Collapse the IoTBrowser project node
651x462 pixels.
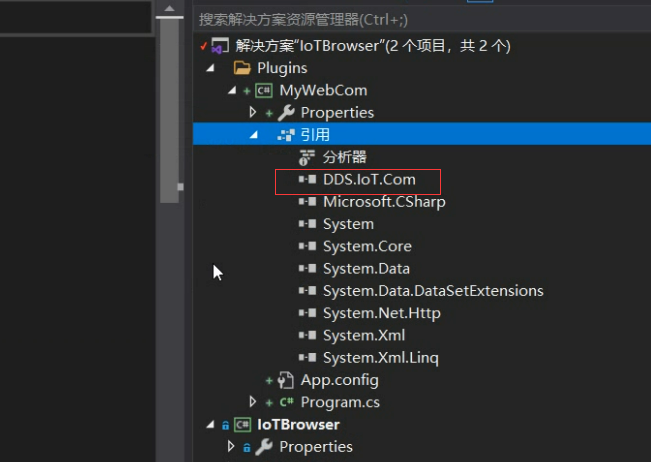click(x=210, y=424)
